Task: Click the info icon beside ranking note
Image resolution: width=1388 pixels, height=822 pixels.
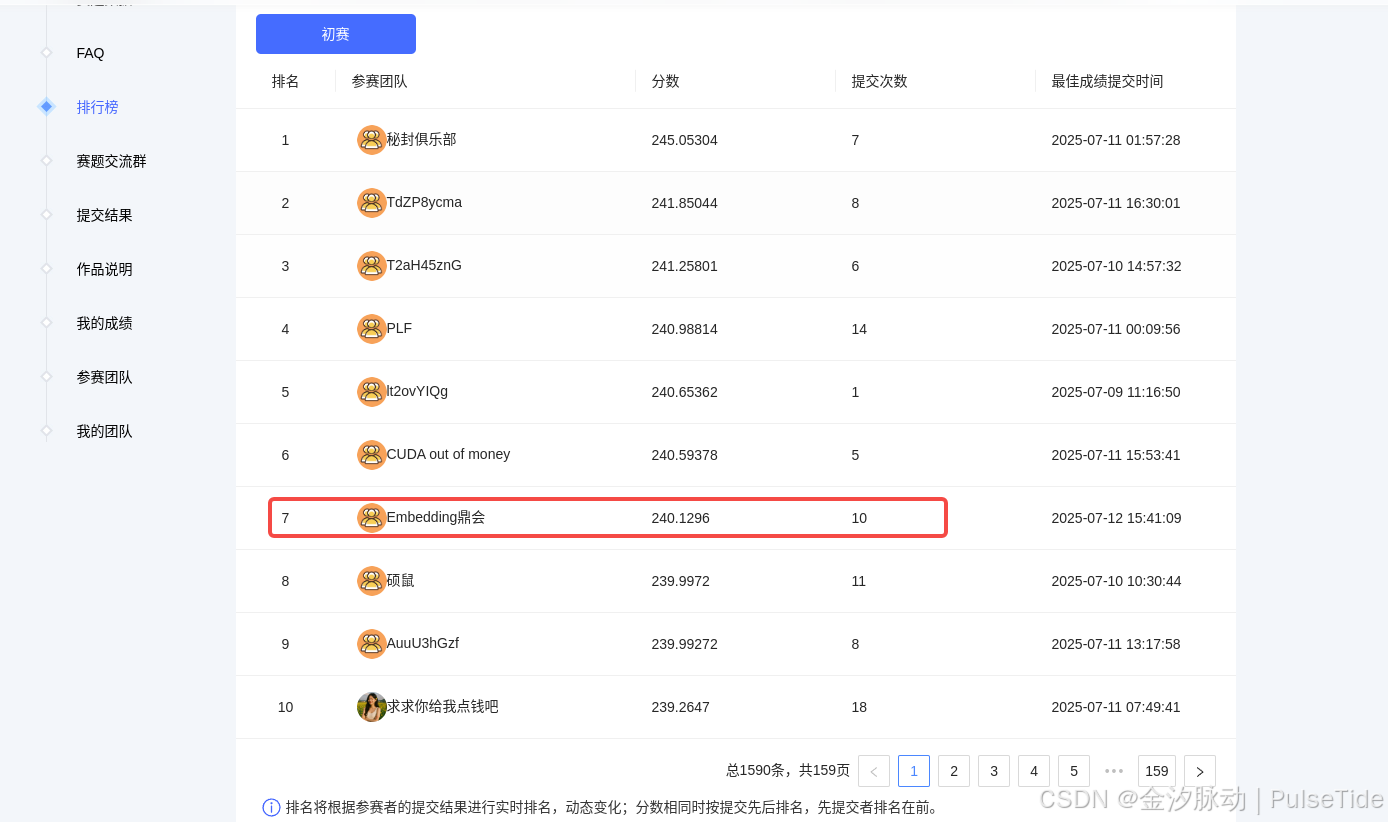Action: click(x=271, y=807)
